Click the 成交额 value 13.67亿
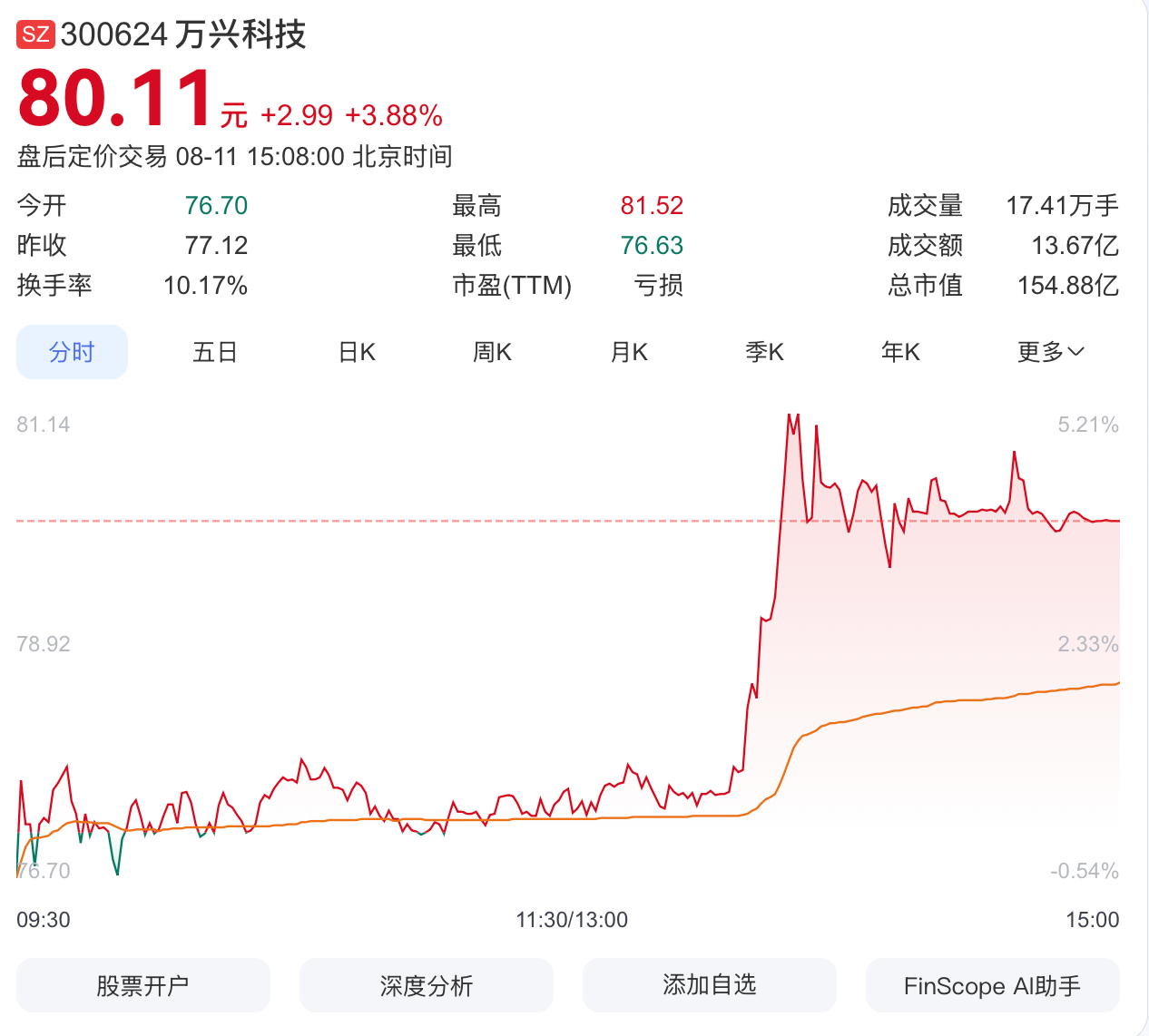This screenshot has height=1036, width=1149. (x=1075, y=246)
